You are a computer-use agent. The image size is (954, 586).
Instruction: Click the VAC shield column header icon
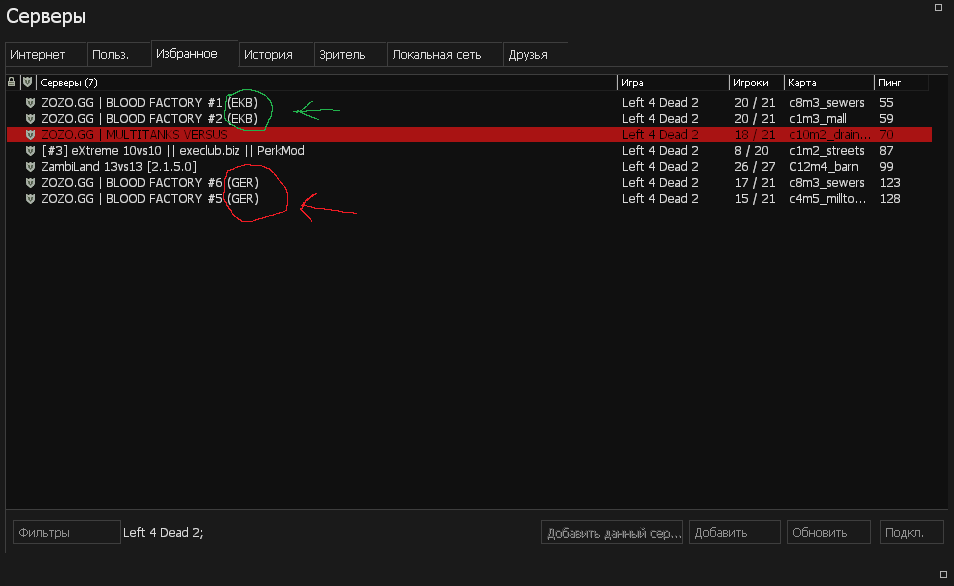click(27, 82)
